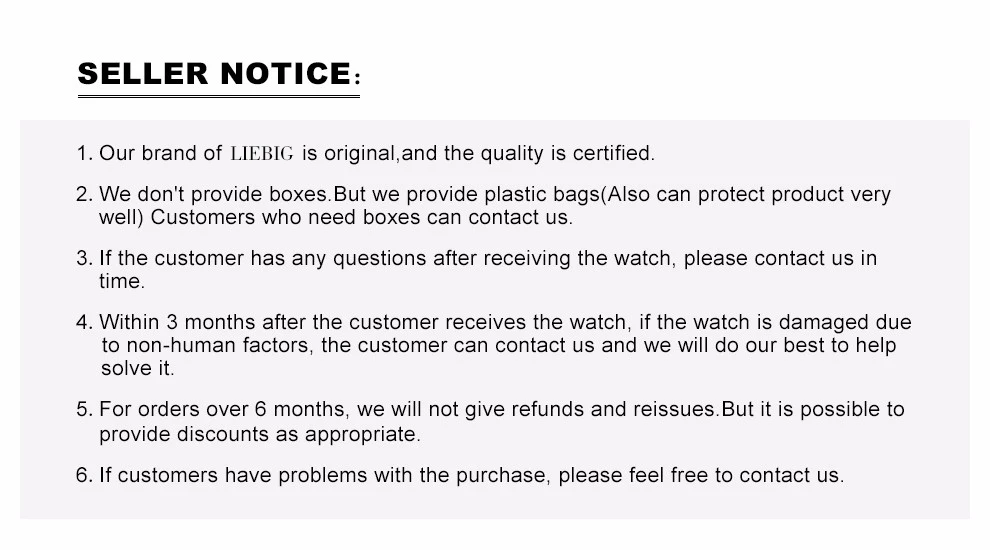
Task: Click 'solve it.' text in item 4
Action: 138,369
